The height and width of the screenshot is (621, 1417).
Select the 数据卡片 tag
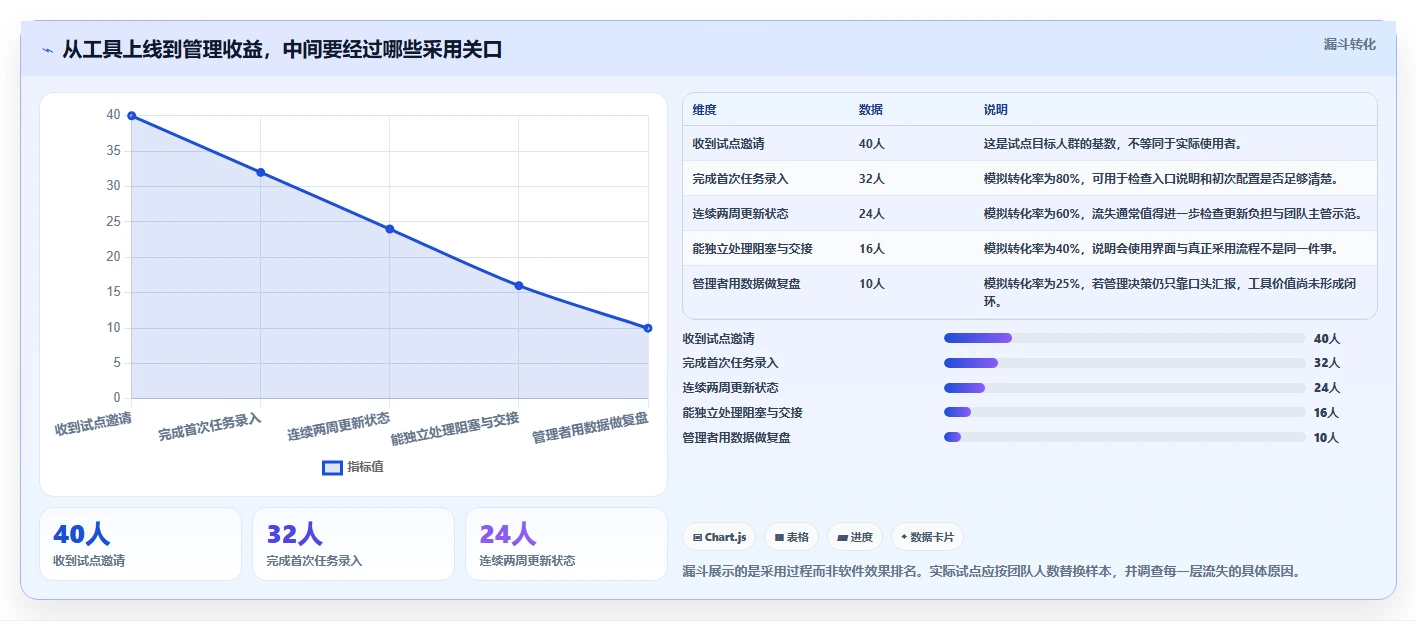[x=927, y=537]
